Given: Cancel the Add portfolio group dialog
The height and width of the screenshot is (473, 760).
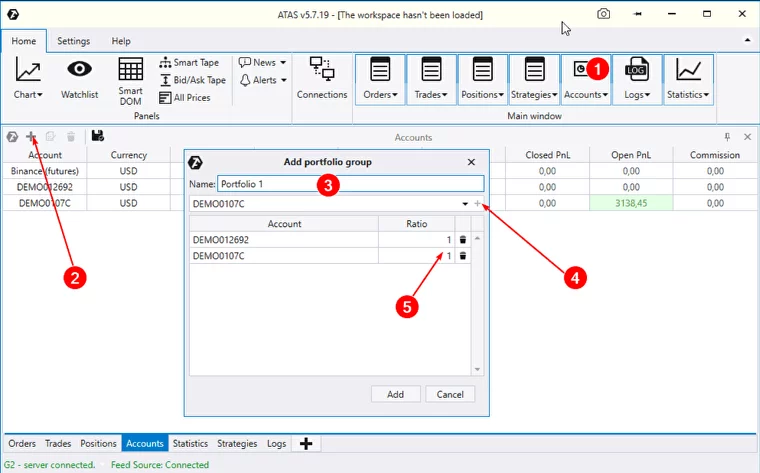Looking at the screenshot, I should 450,394.
